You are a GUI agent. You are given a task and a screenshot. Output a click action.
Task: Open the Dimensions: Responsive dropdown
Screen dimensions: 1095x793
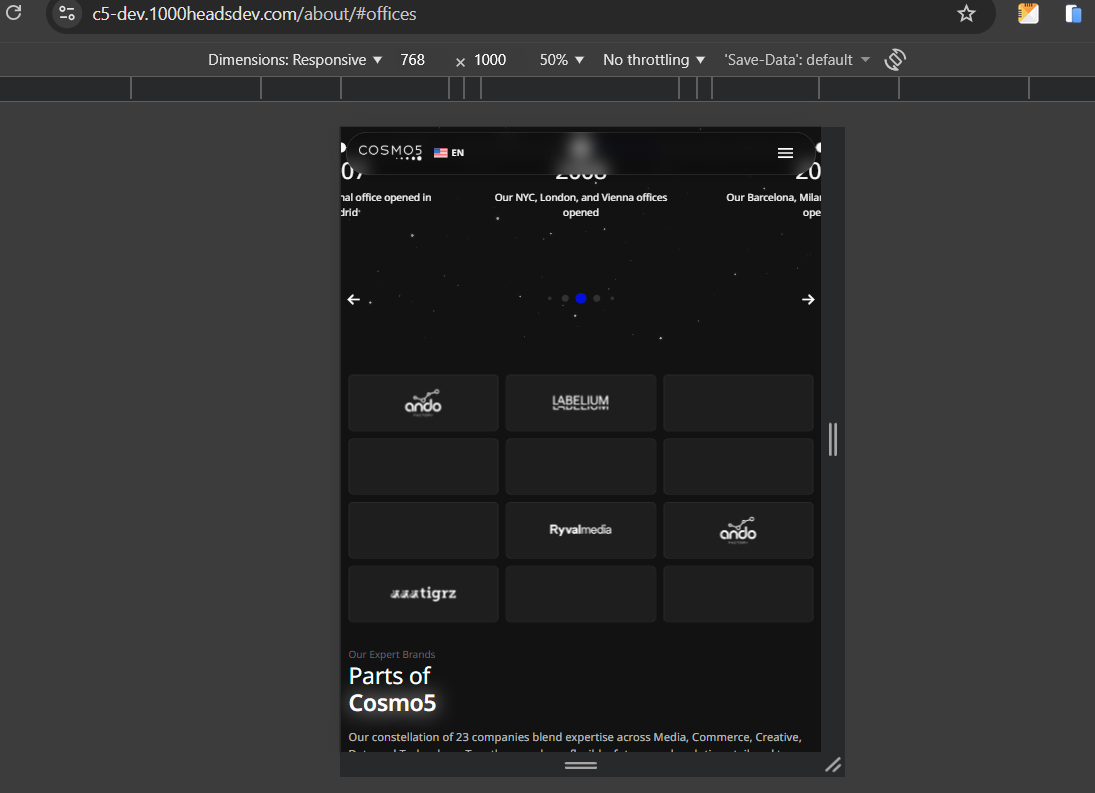click(x=295, y=60)
